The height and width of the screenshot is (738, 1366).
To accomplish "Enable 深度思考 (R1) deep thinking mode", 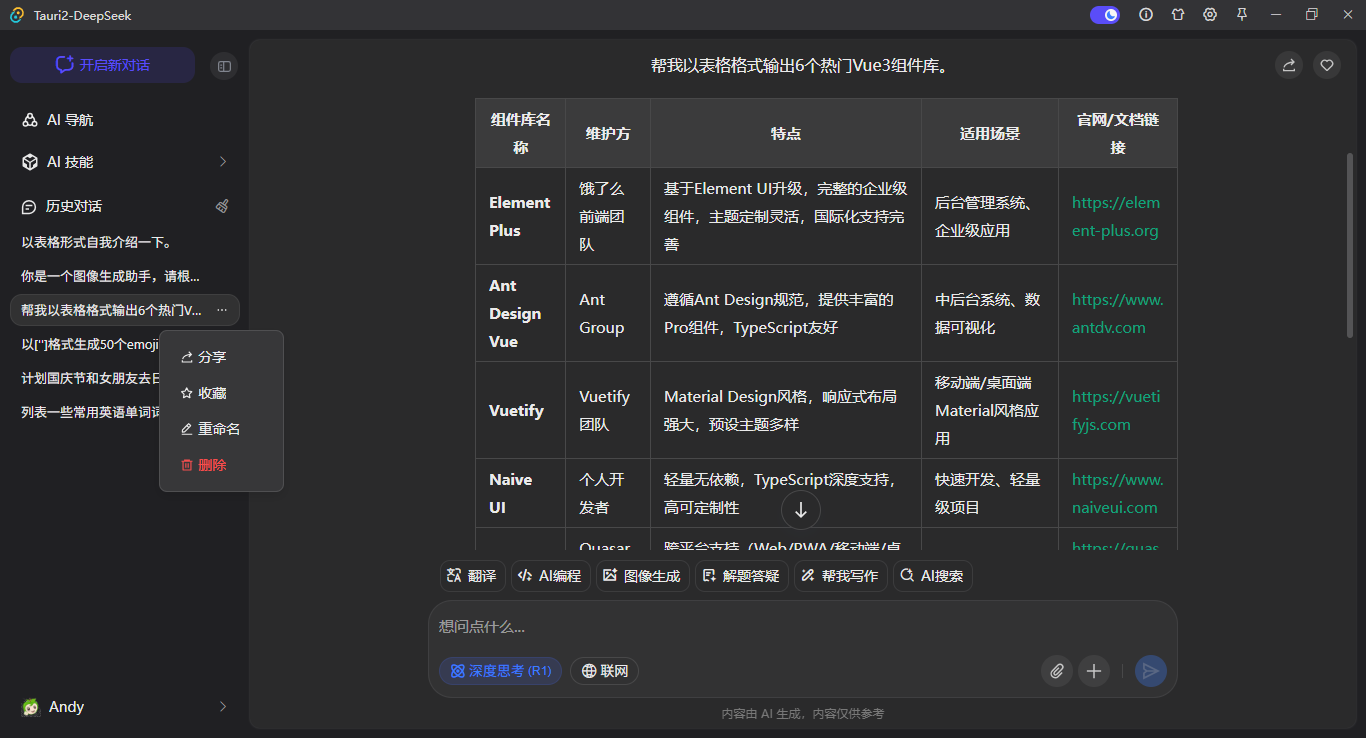I will 500,671.
